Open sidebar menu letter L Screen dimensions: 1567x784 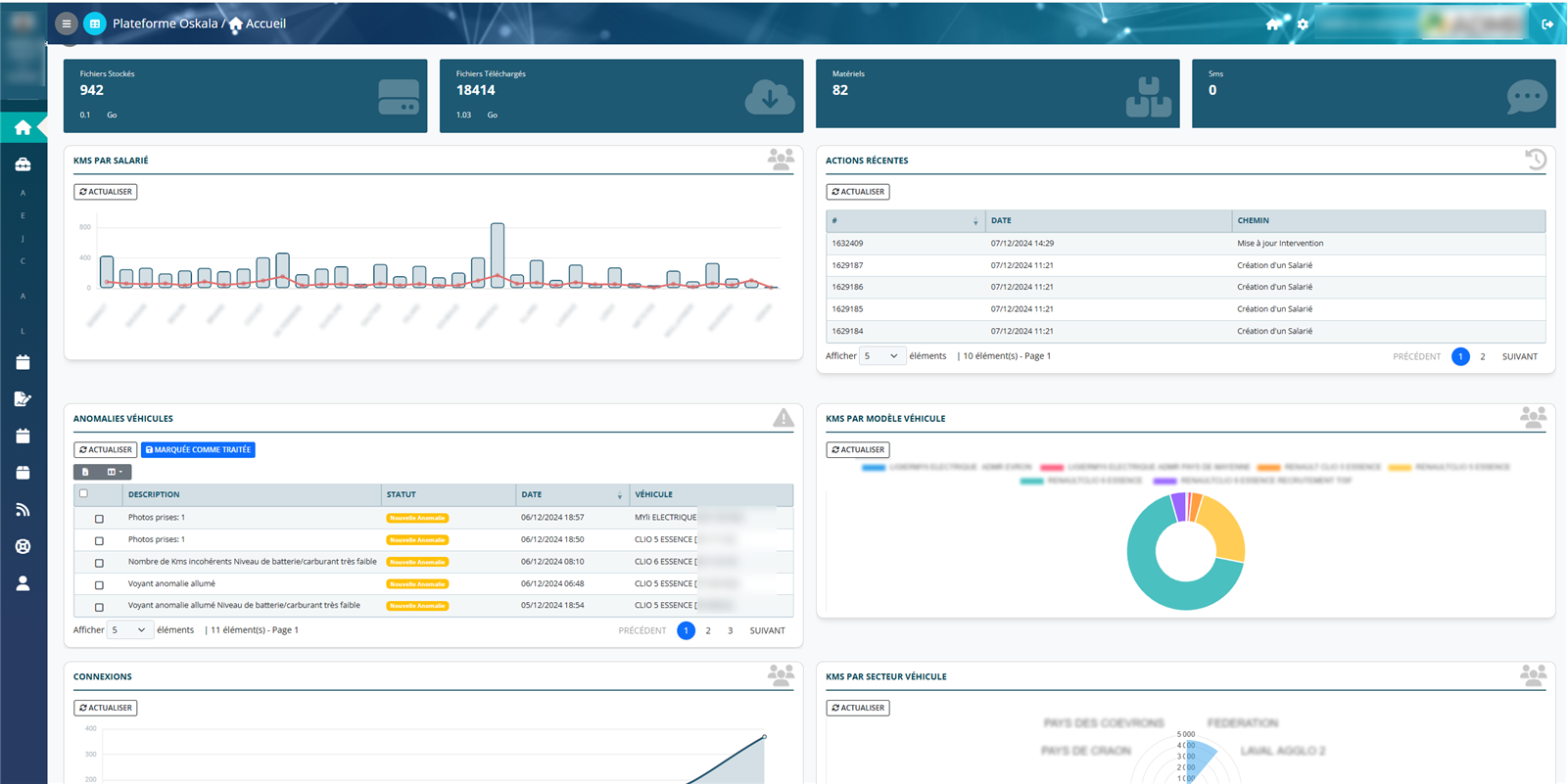23,331
